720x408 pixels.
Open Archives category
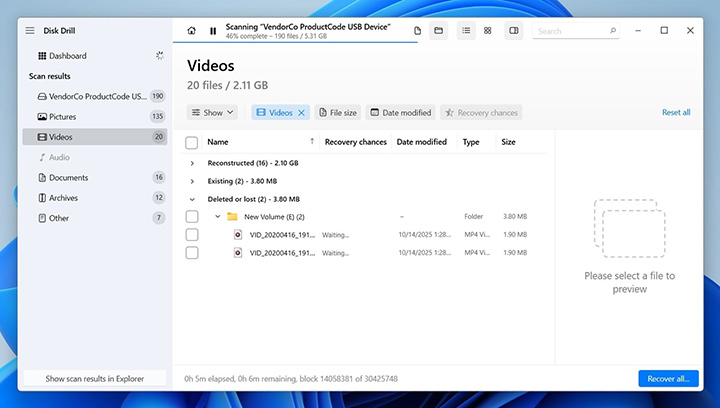pos(95,198)
